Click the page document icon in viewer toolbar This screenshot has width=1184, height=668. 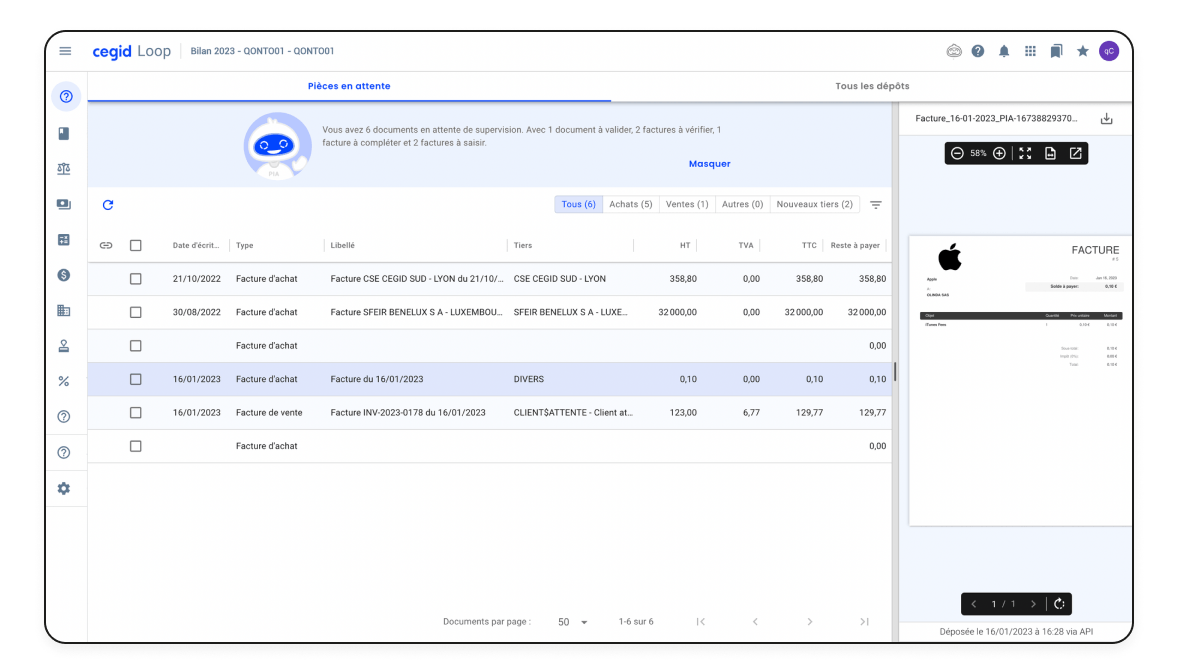(x=1050, y=153)
